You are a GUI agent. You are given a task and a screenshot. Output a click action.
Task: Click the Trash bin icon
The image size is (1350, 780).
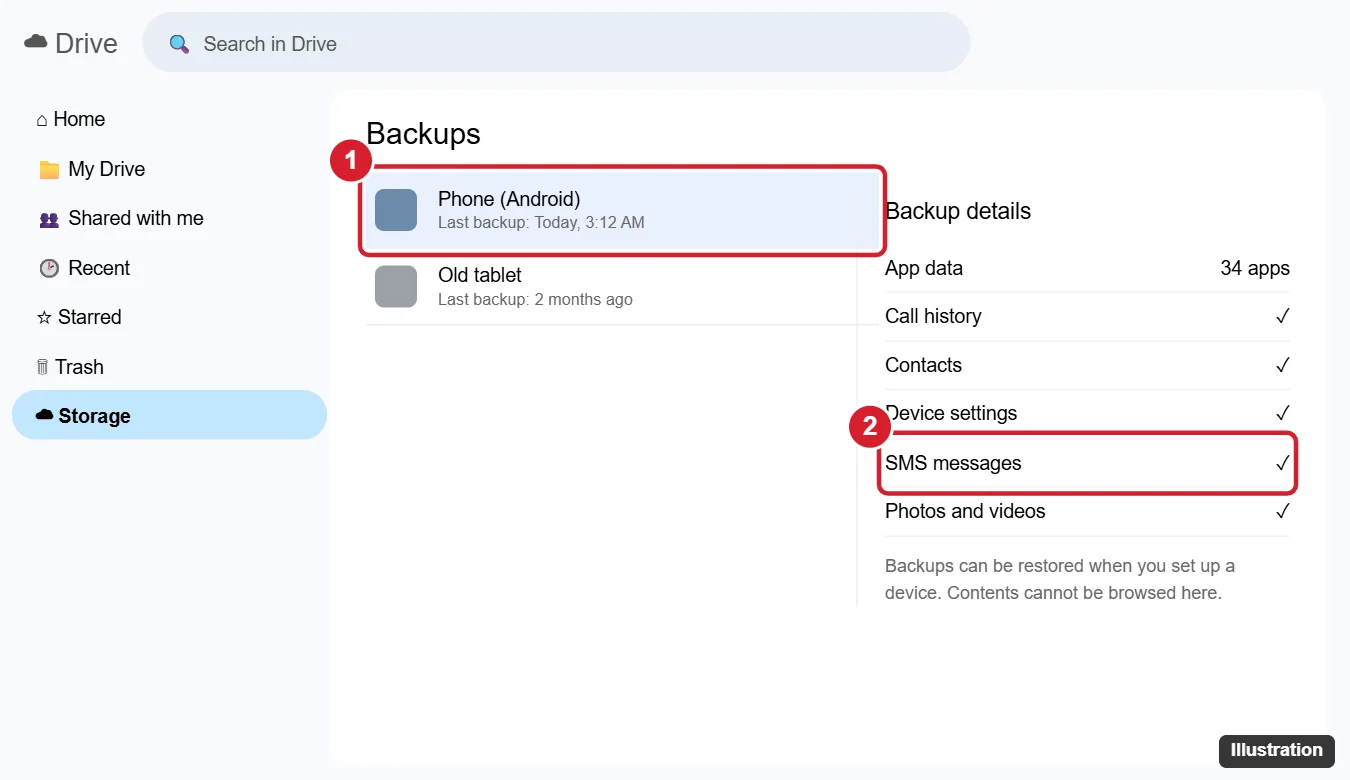pyautogui.click(x=42, y=367)
